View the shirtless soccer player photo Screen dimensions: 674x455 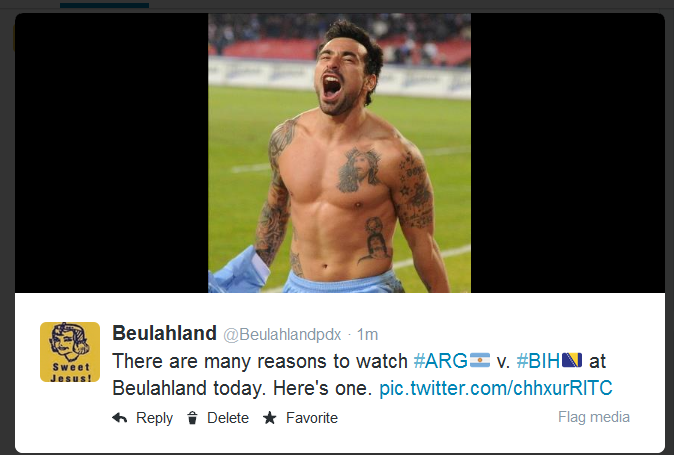pos(340,153)
